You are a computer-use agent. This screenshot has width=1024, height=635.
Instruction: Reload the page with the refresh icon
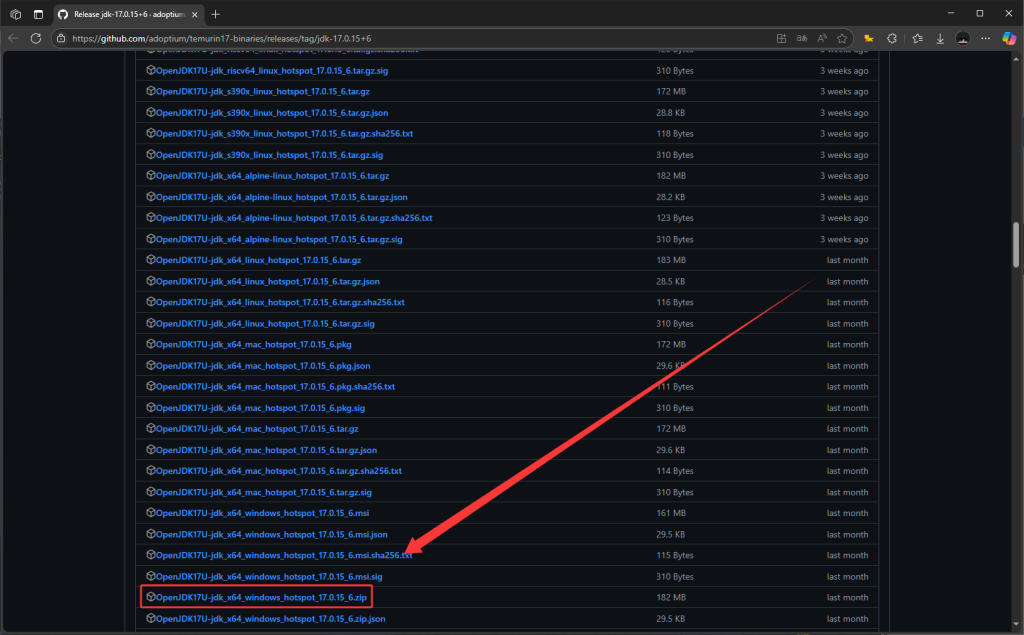[36, 39]
